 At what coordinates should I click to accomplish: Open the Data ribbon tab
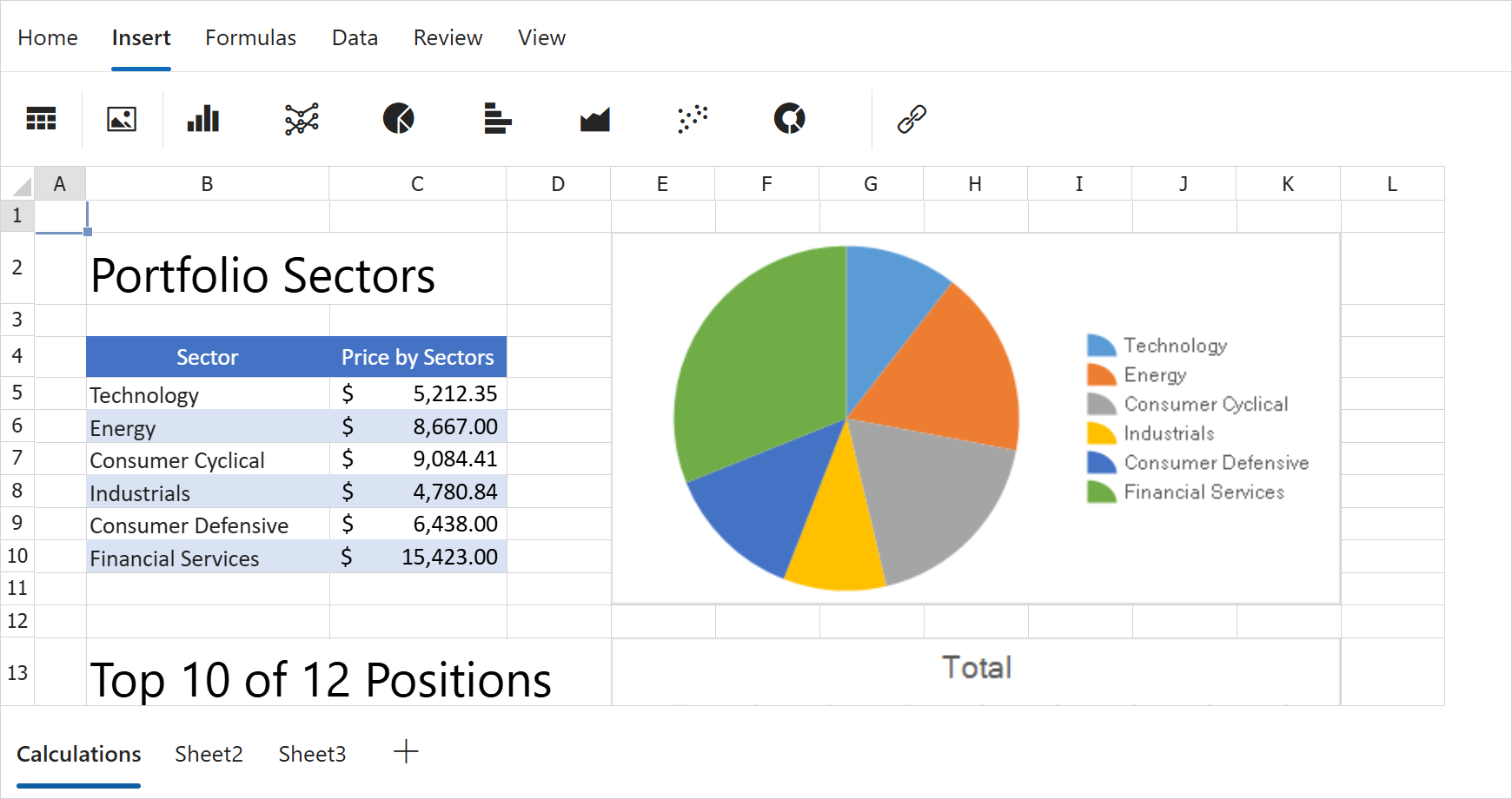click(355, 37)
